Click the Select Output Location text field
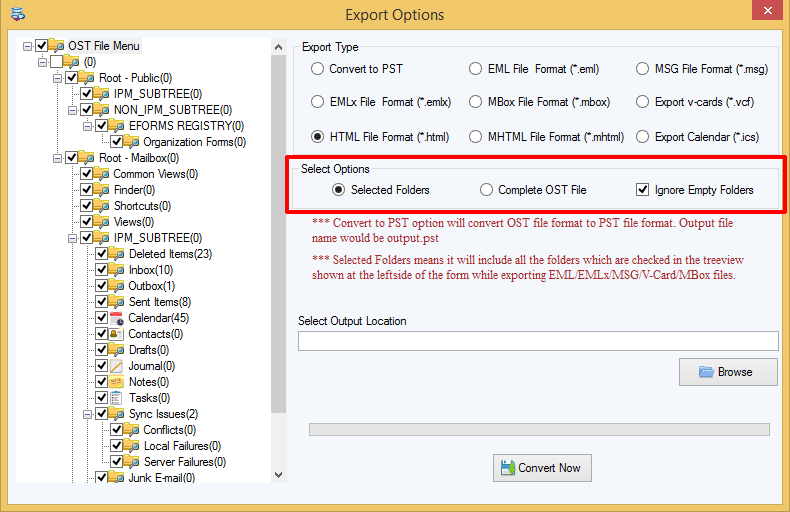Image resolution: width=790 pixels, height=512 pixels. (x=538, y=341)
